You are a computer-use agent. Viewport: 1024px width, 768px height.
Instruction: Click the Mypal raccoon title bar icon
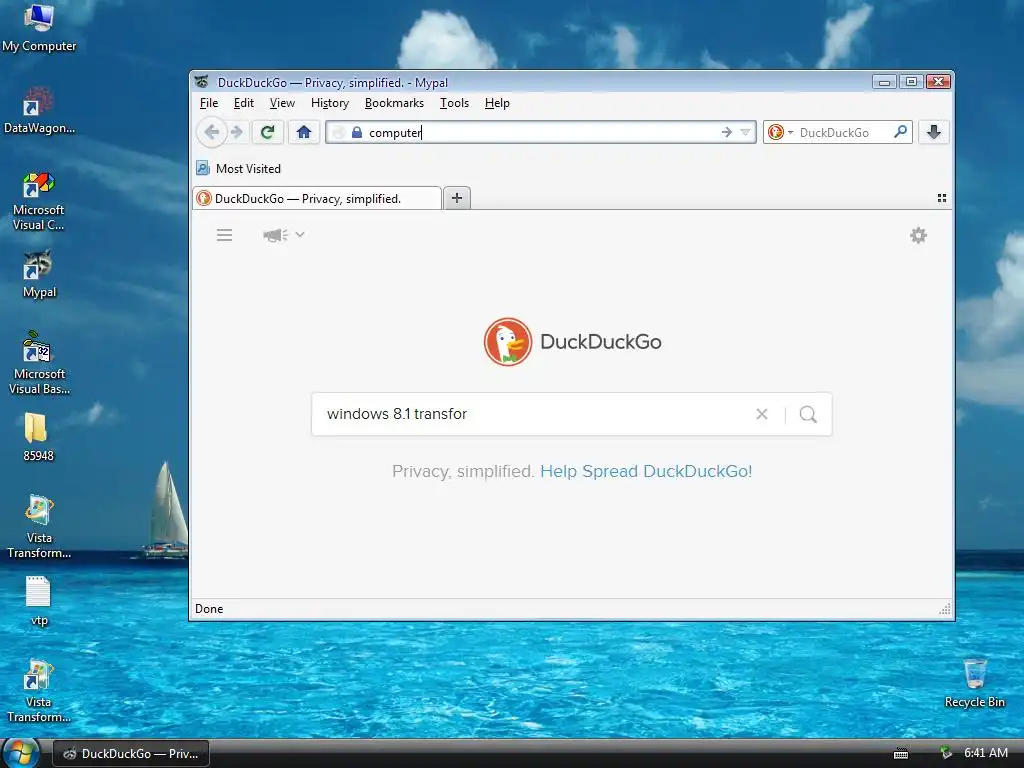click(202, 82)
